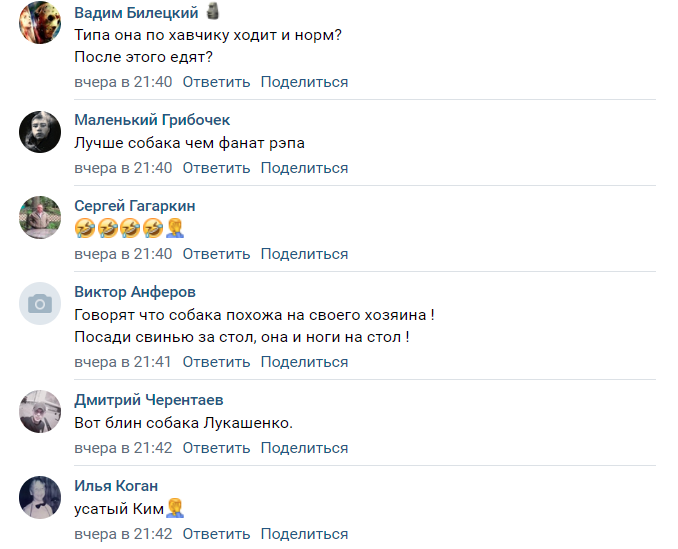Open Виктор Анферов's profile name link
678x549 pixels.
tap(134, 292)
